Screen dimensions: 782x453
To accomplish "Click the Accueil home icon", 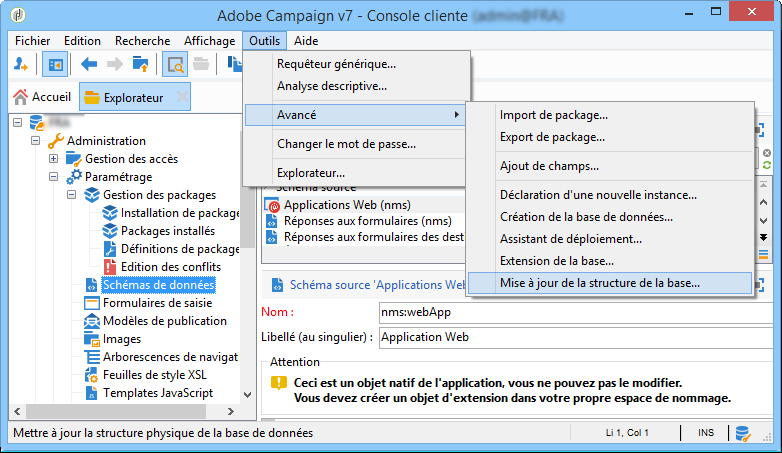I will pos(20,97).
